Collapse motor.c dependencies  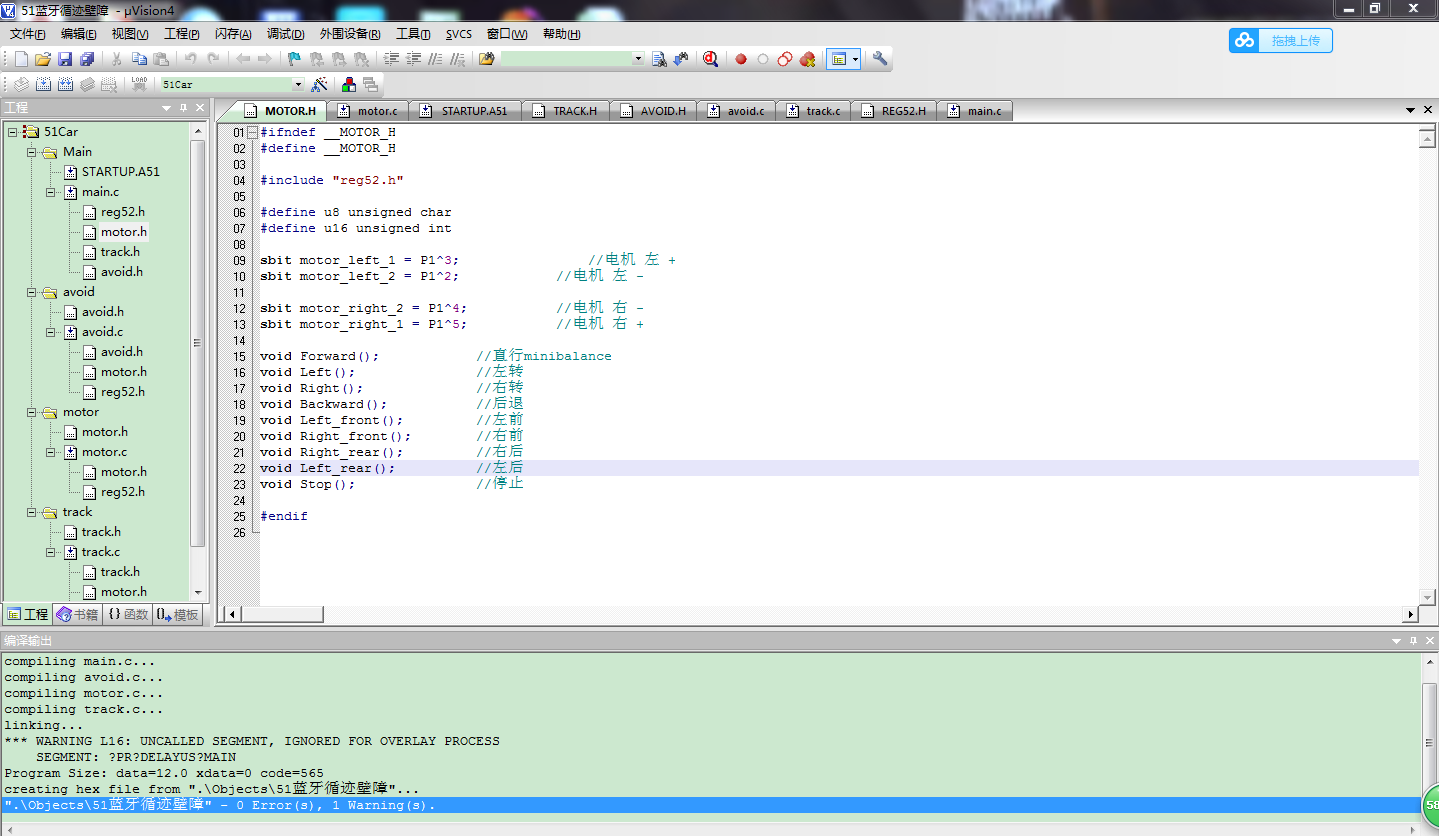click(50, 452)
